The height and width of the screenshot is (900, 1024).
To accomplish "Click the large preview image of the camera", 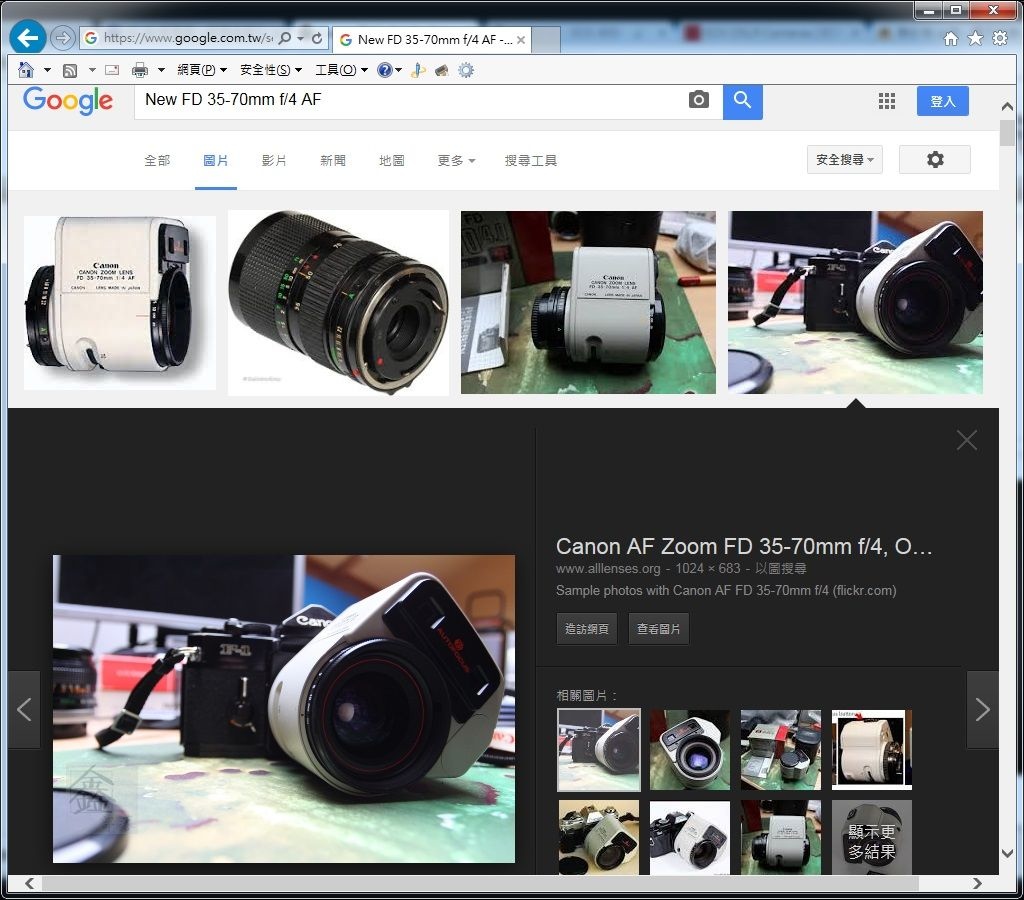I will 284,709.
